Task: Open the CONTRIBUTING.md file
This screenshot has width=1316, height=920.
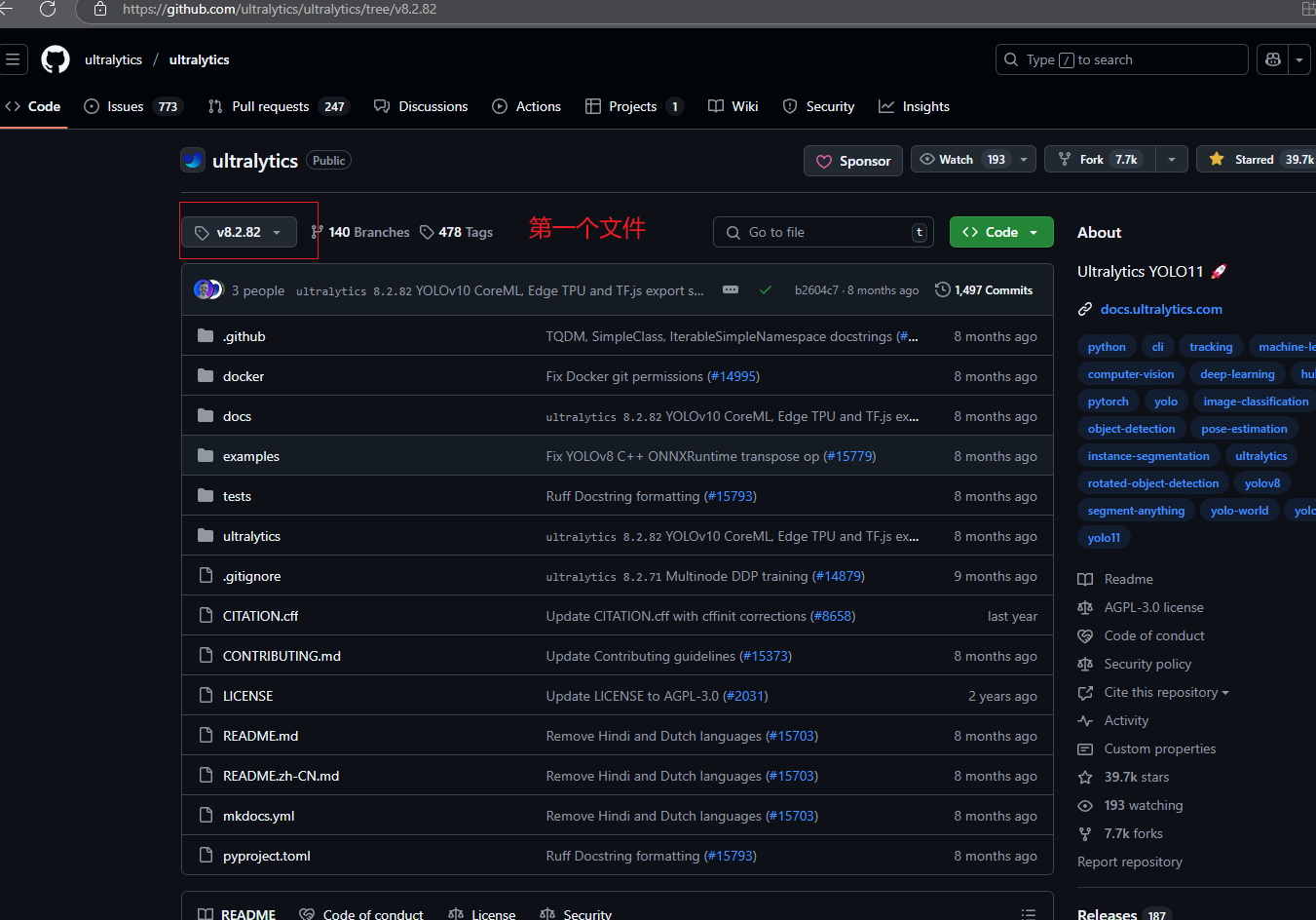Action: click(282, 656)
